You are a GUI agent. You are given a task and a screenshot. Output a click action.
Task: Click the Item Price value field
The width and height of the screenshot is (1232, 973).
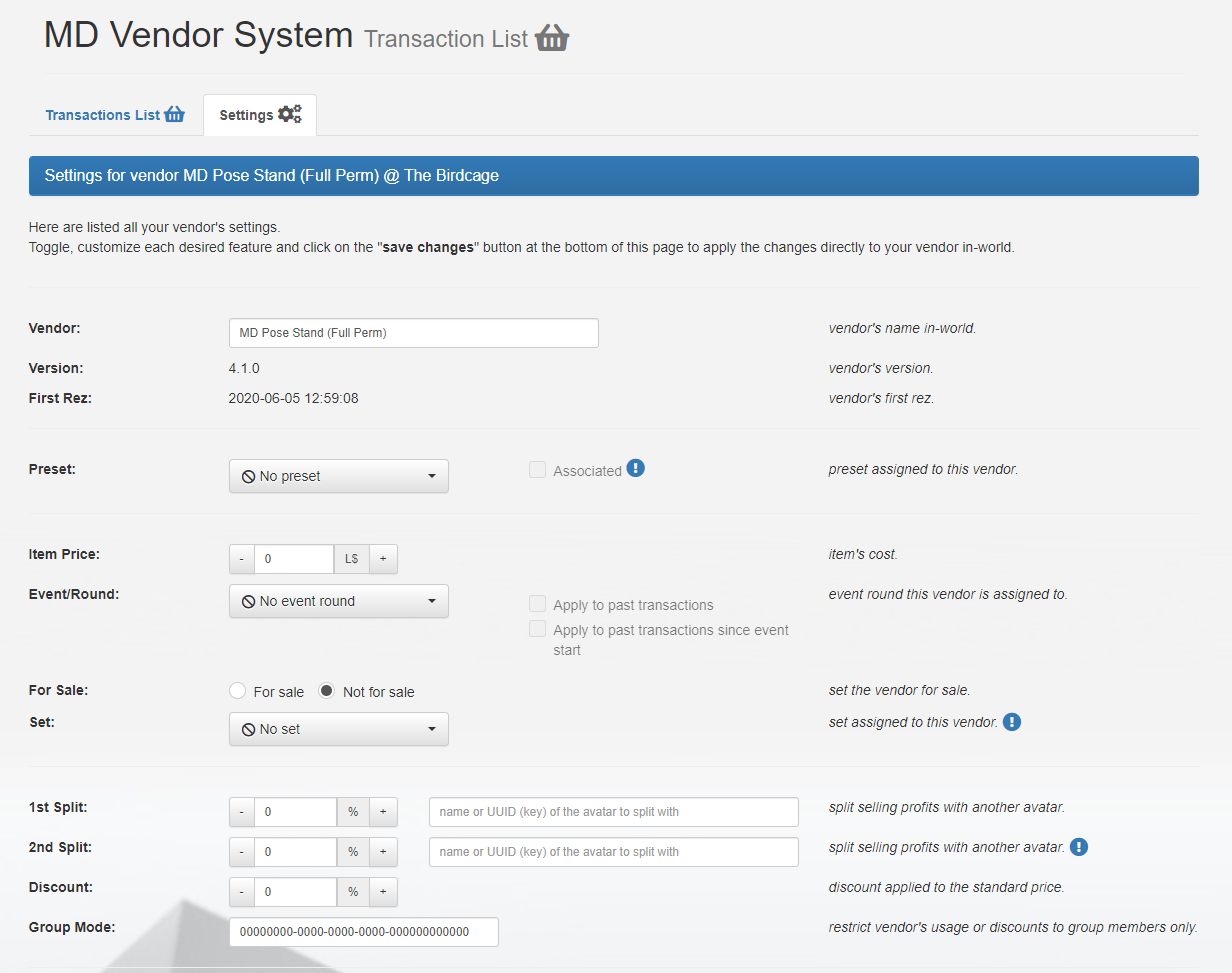(294, 559)
